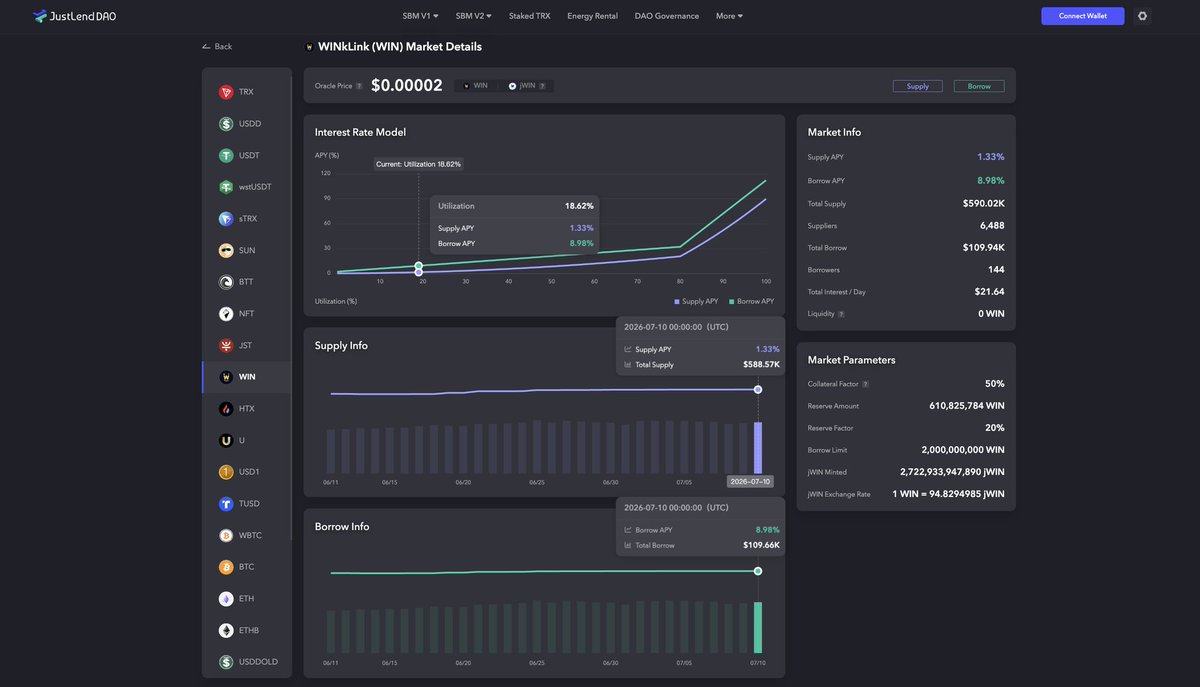Select the U token icon
Viewport: 1200px width, 687px height.
(x=226, y=440)
